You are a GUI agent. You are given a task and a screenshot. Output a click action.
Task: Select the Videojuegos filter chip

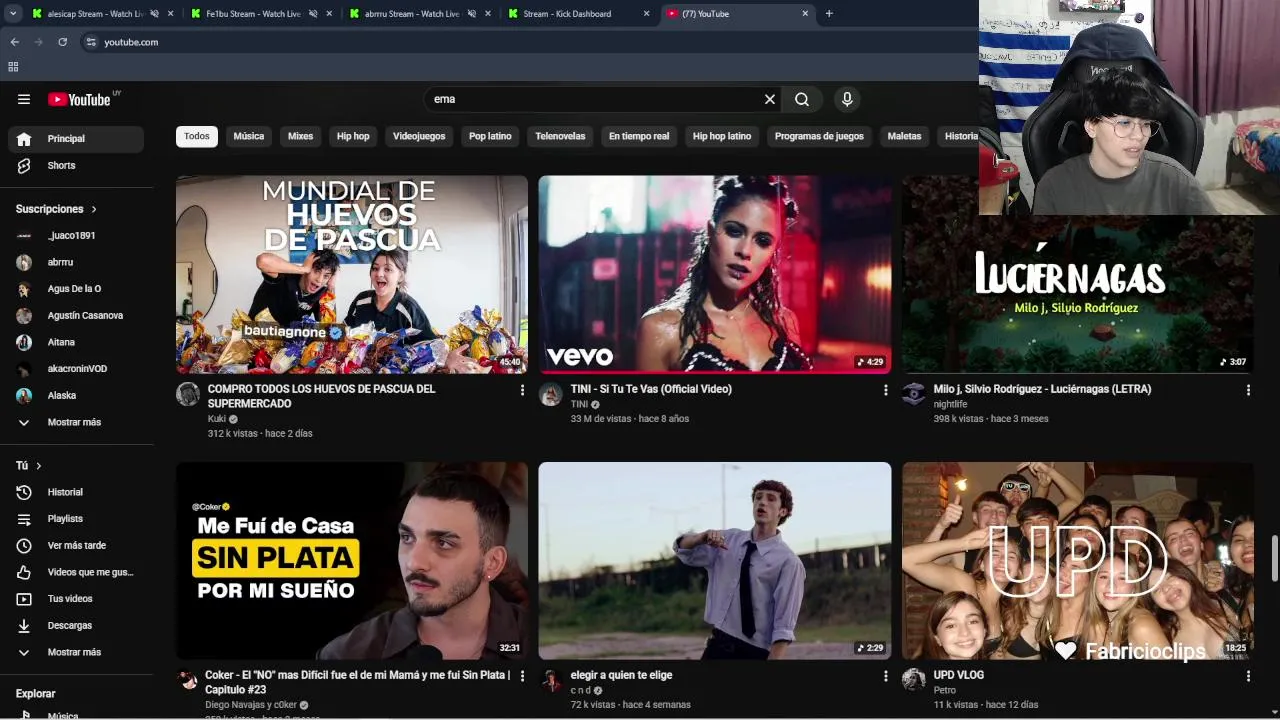(419, 136)
